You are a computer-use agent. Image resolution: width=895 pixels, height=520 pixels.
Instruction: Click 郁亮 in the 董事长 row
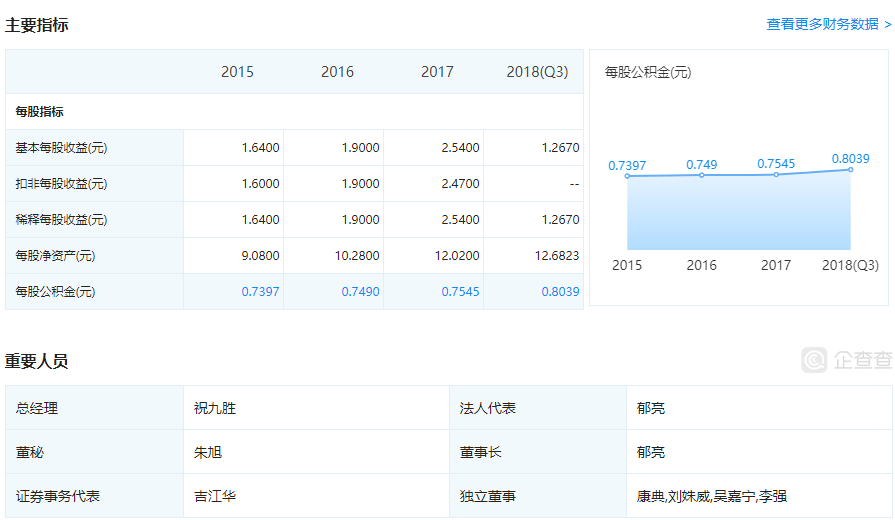(x=651, y=452)
